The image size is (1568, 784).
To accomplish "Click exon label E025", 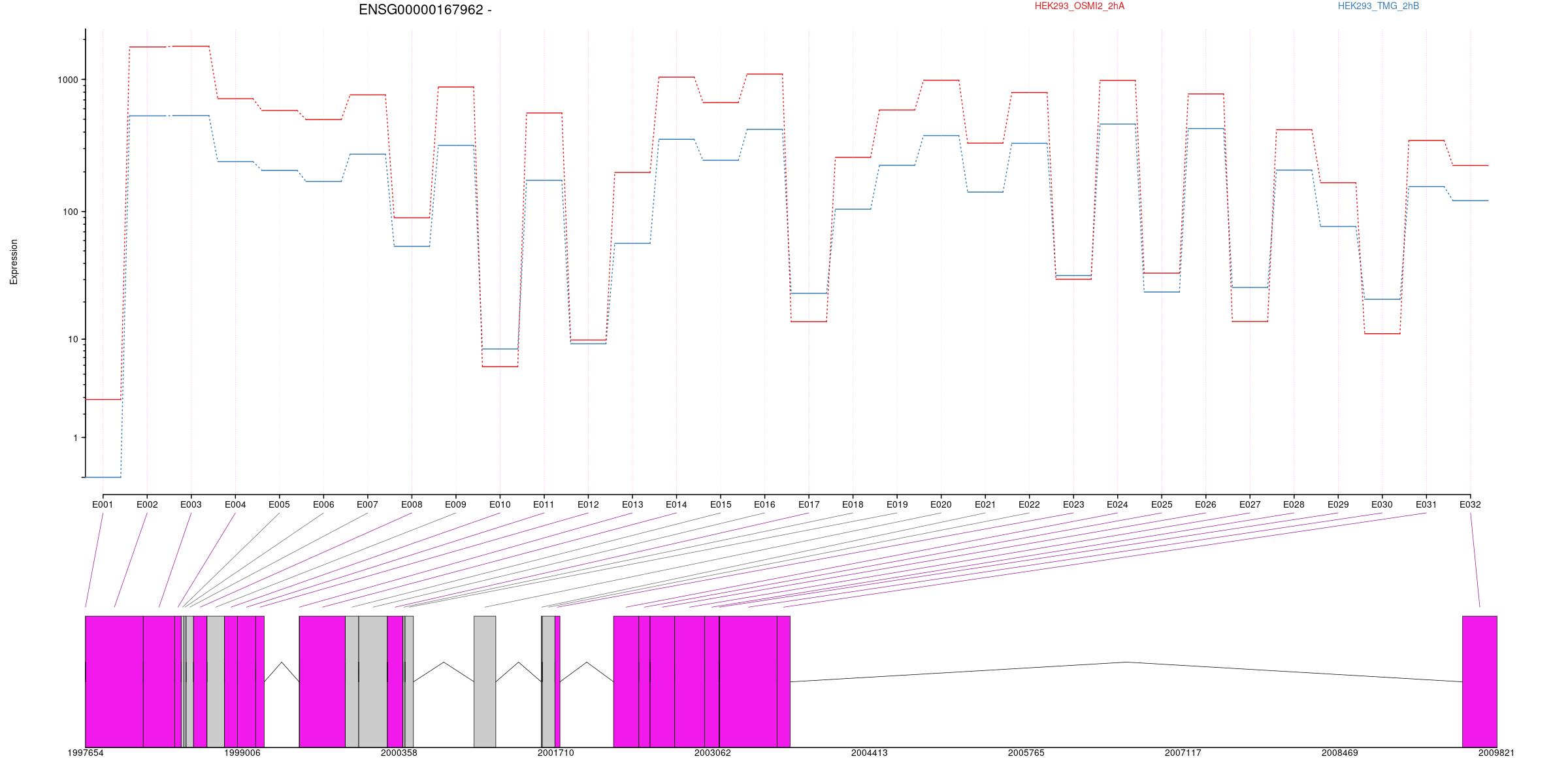I will [1162, 504].
